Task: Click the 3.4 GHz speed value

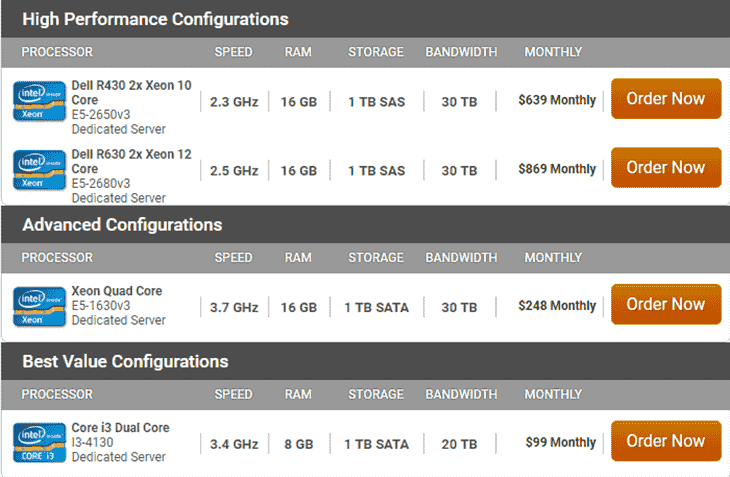Action: coord(234,443)
